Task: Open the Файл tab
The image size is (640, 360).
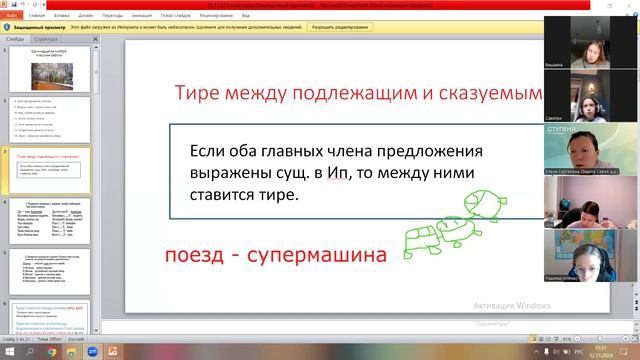Action: [x=12, y=16]
